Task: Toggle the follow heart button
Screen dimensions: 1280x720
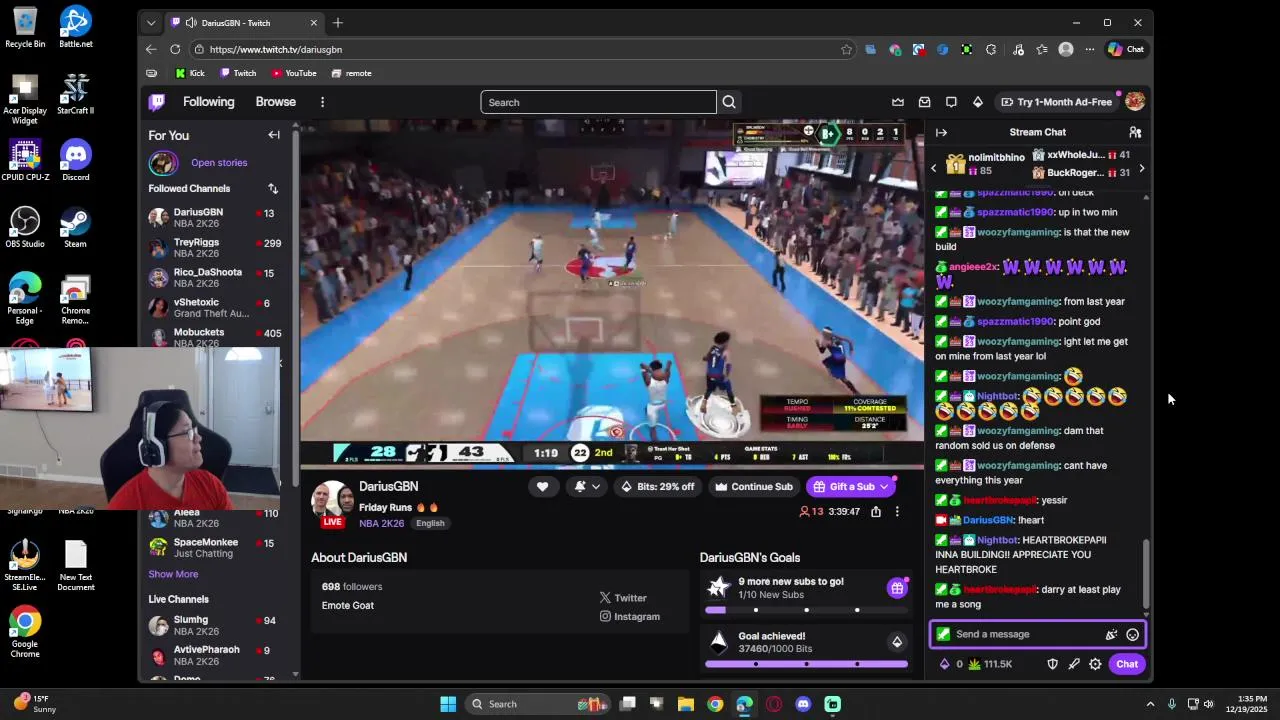Action: (x=542, y=487)
